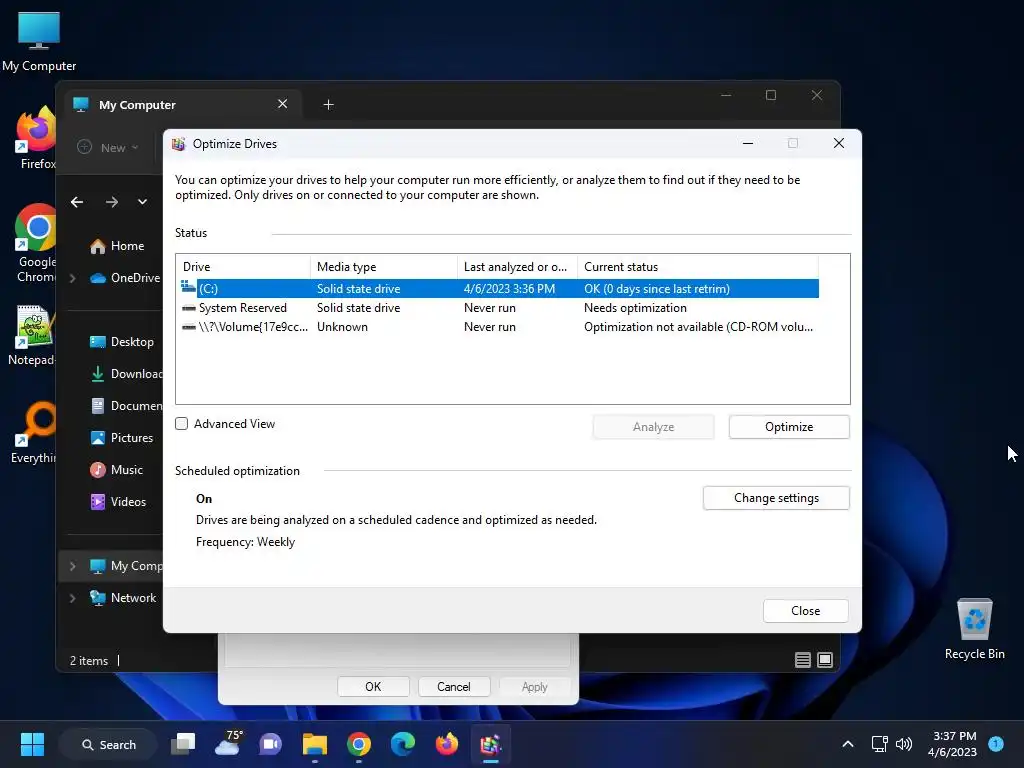Open the network status tray icon

880,744
